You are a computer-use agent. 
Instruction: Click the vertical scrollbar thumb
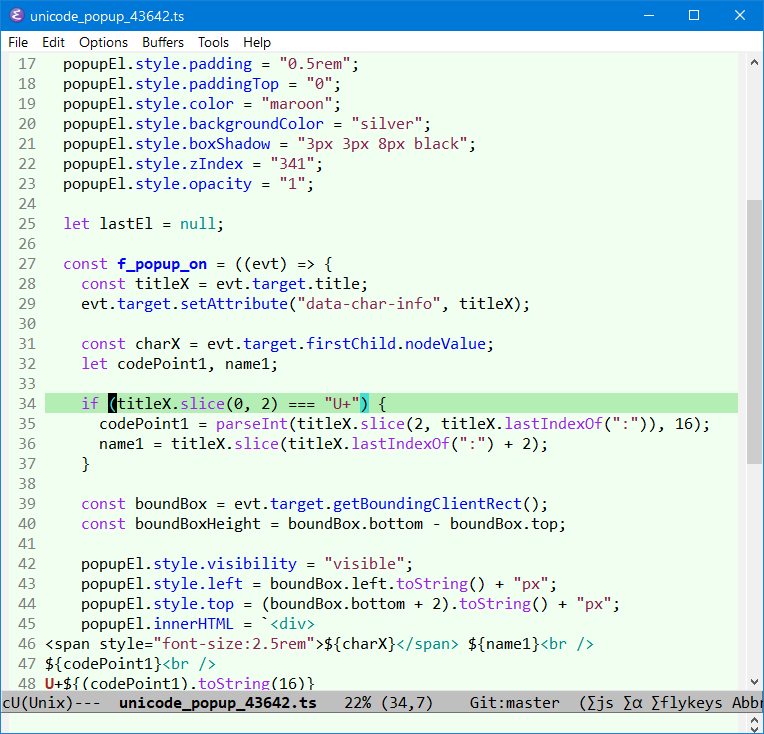pos(754,331)
